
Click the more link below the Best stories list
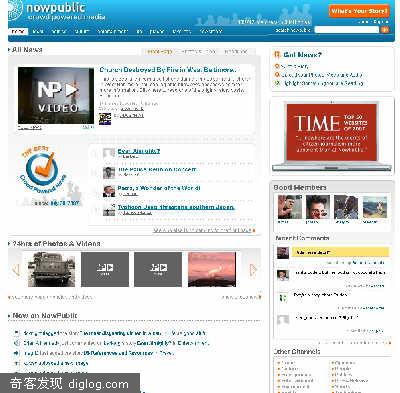pos(204,230)
